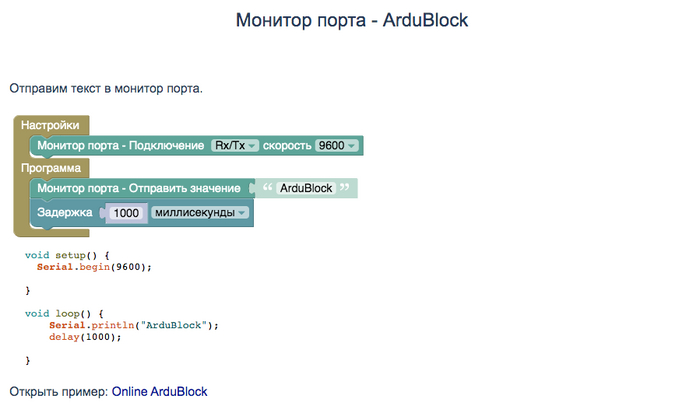Click the Online ArduBlock link

159,391
